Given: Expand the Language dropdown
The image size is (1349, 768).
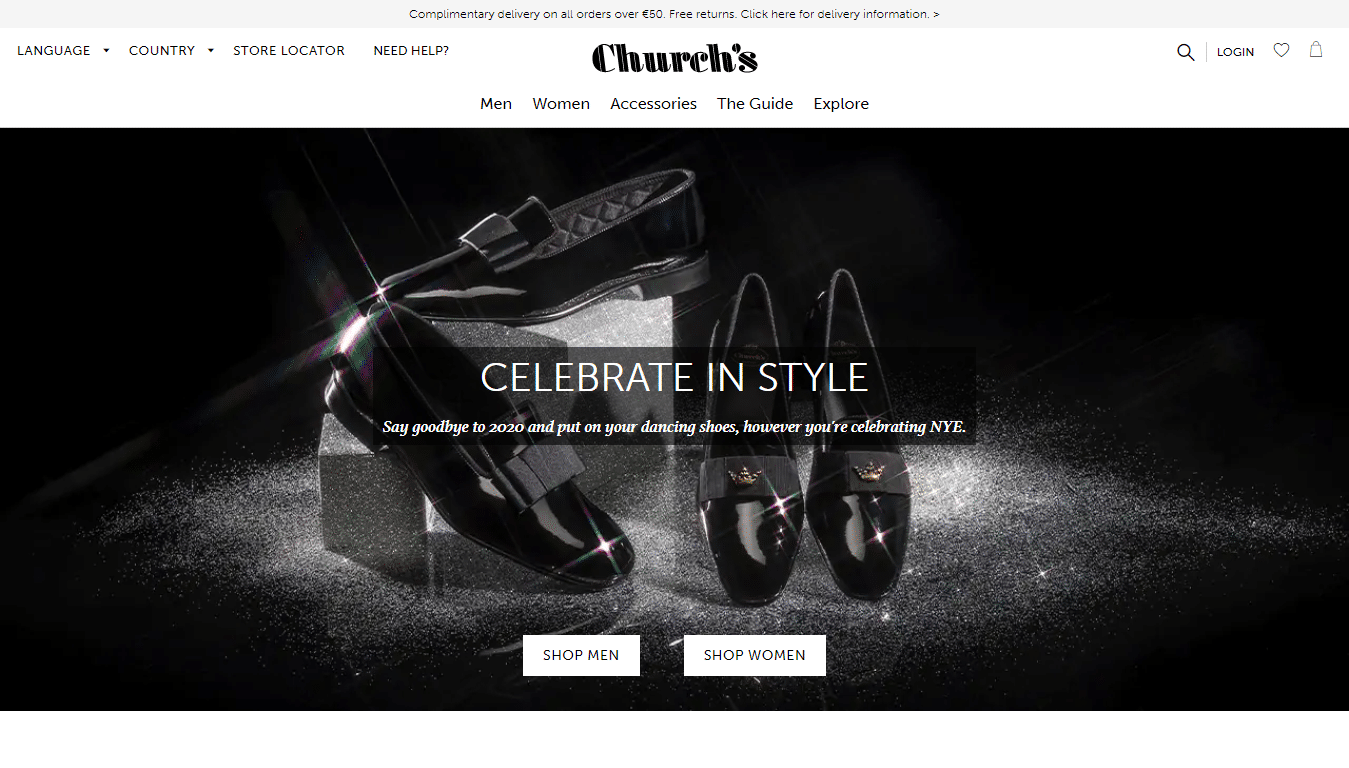Looking at the screenshot, I should click(63, 51).
